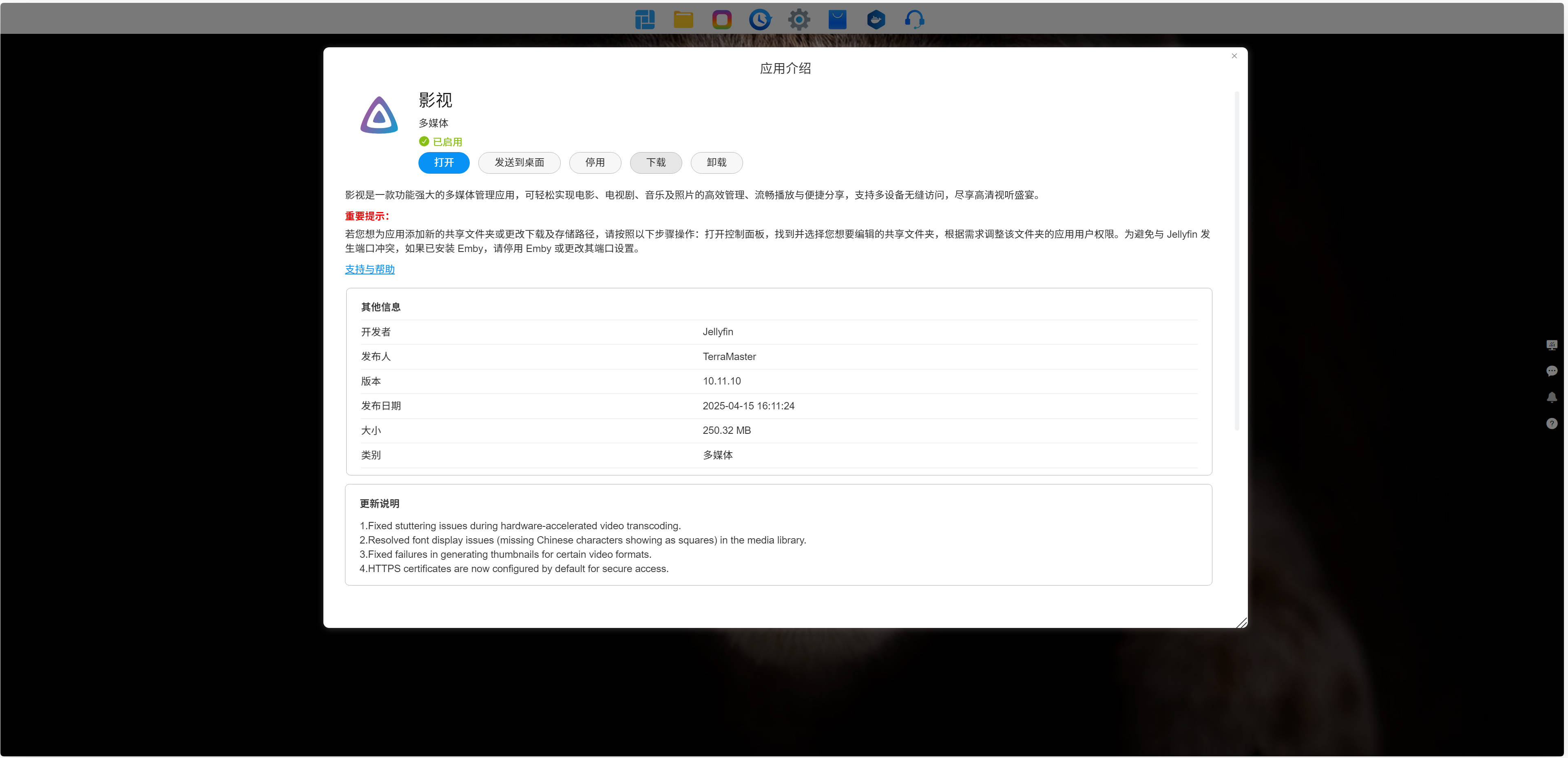Open the File Manager folder icon
The height and width of the screenshot is (758, 1568).
tap(683, 20)
